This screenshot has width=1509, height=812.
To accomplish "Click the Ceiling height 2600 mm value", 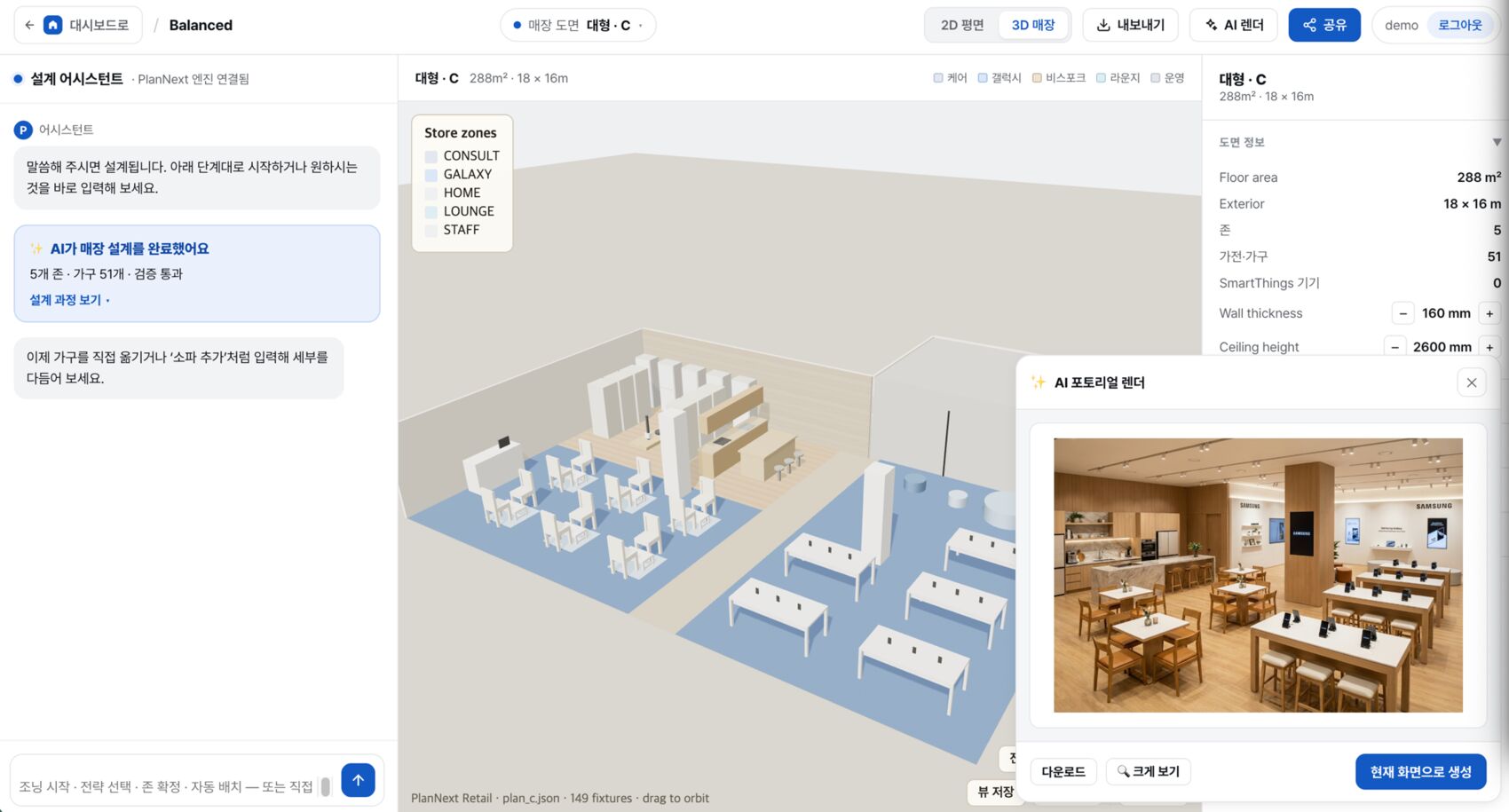I will click(x=1442, y=347).
